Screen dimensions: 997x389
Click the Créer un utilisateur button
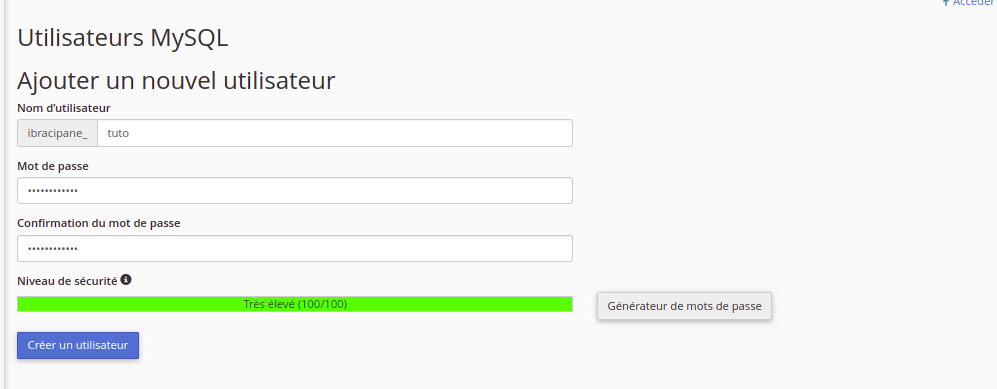[78, 345]
